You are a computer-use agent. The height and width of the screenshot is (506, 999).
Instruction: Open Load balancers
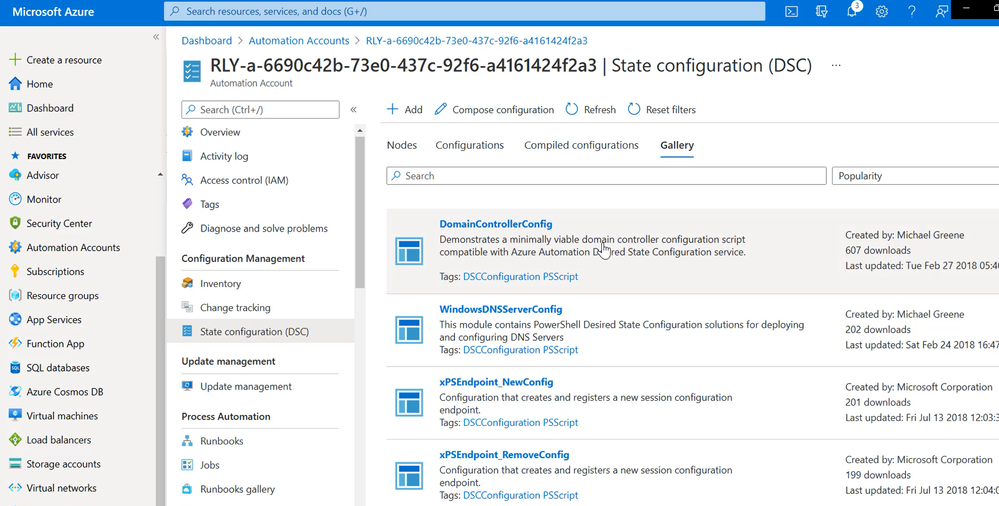[x=50, y=440]
